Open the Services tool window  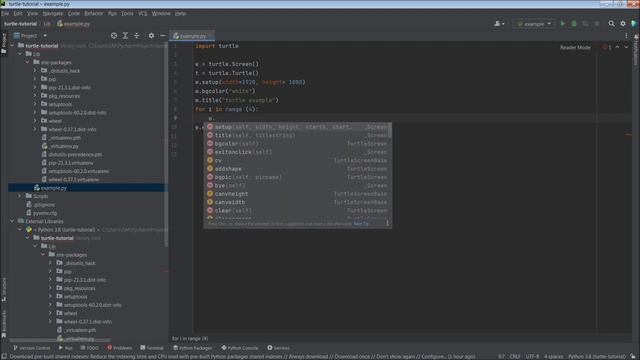click(x=278, y=348)
